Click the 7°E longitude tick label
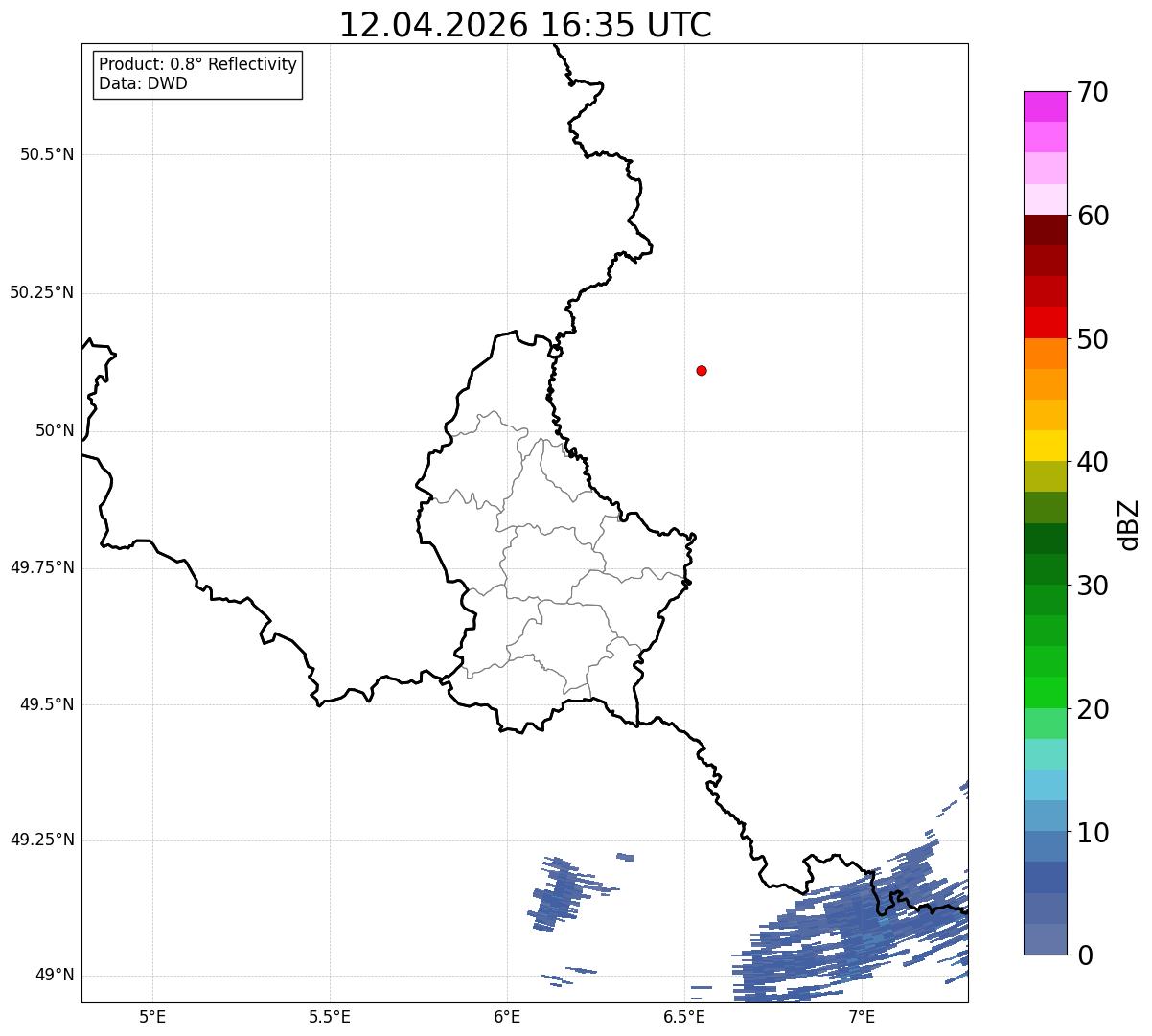Viewport: 1152px width, 1036px height. click(862, 1015)
